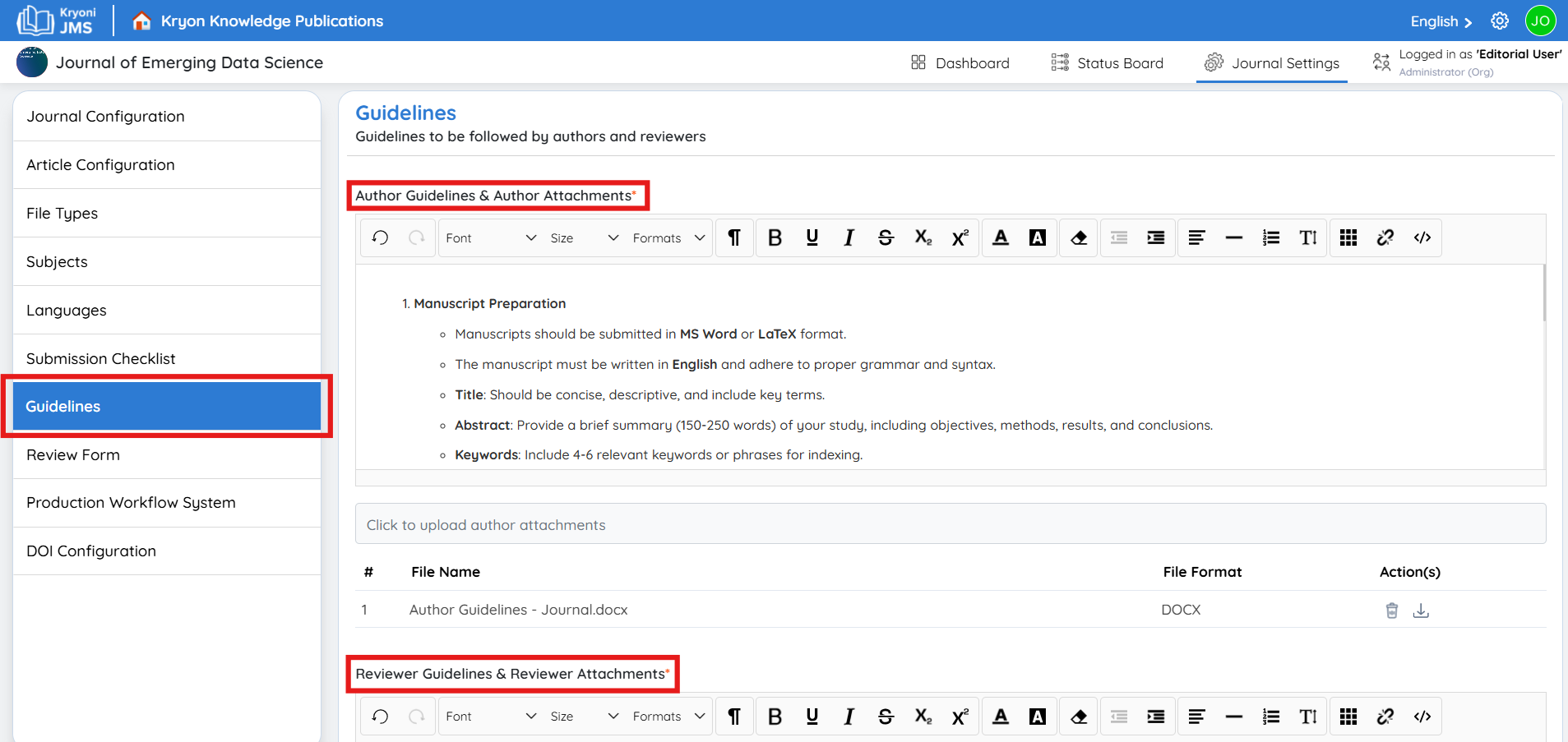Switch language using English selector
Image resolution: width=1568 pixels, height=742 pixels.
pos(1441,21)
